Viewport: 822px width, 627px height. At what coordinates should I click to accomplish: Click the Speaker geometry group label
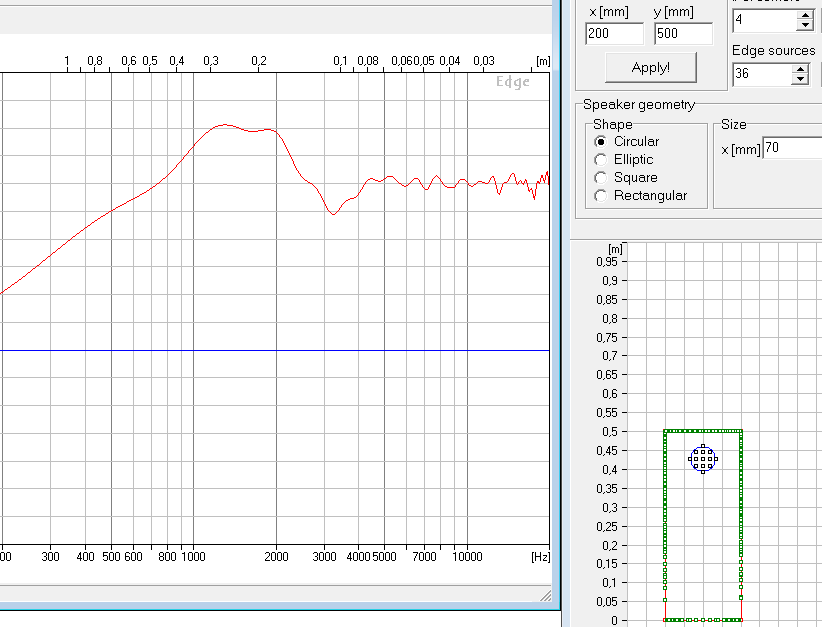[x=639, y=105]
